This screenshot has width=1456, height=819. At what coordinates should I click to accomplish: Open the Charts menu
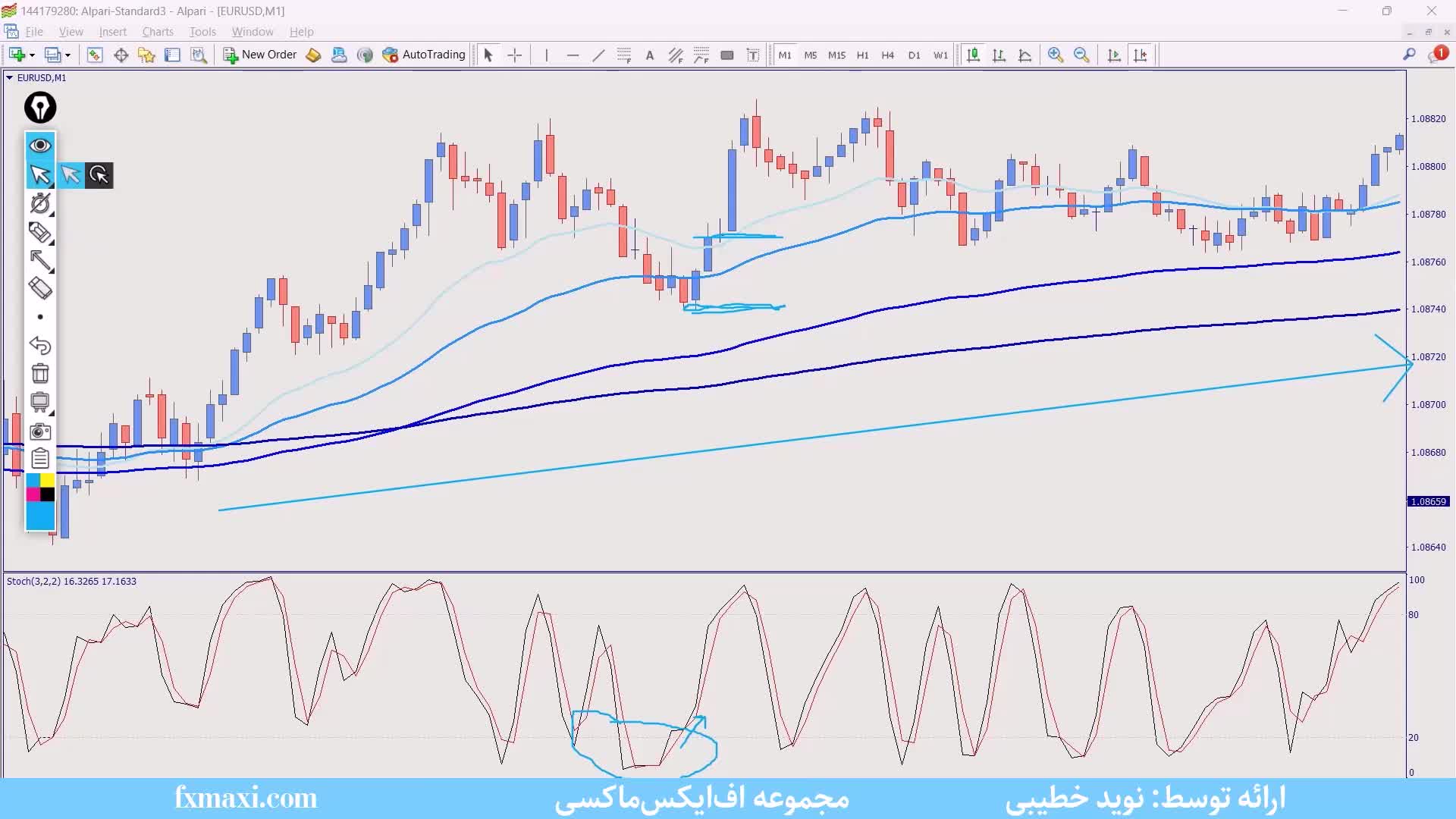tap(158, 32)
